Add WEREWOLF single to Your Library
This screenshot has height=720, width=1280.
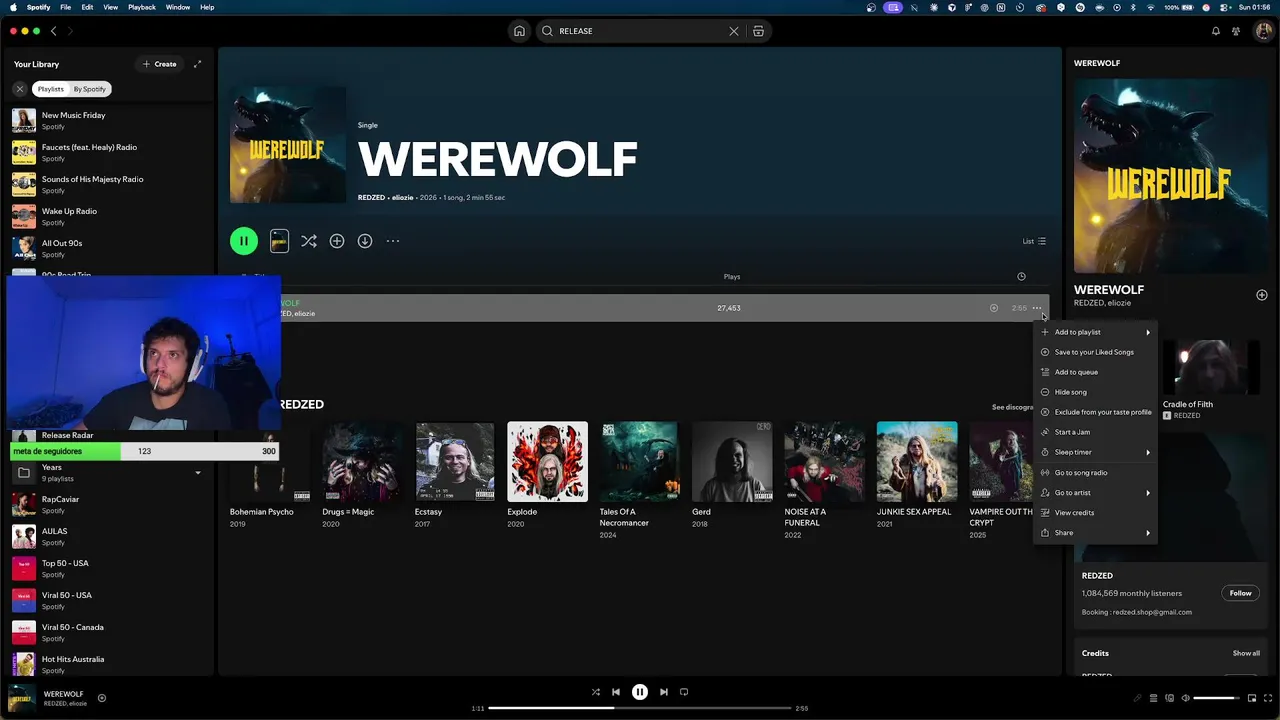pyautogui.click(x=337, y=241)
